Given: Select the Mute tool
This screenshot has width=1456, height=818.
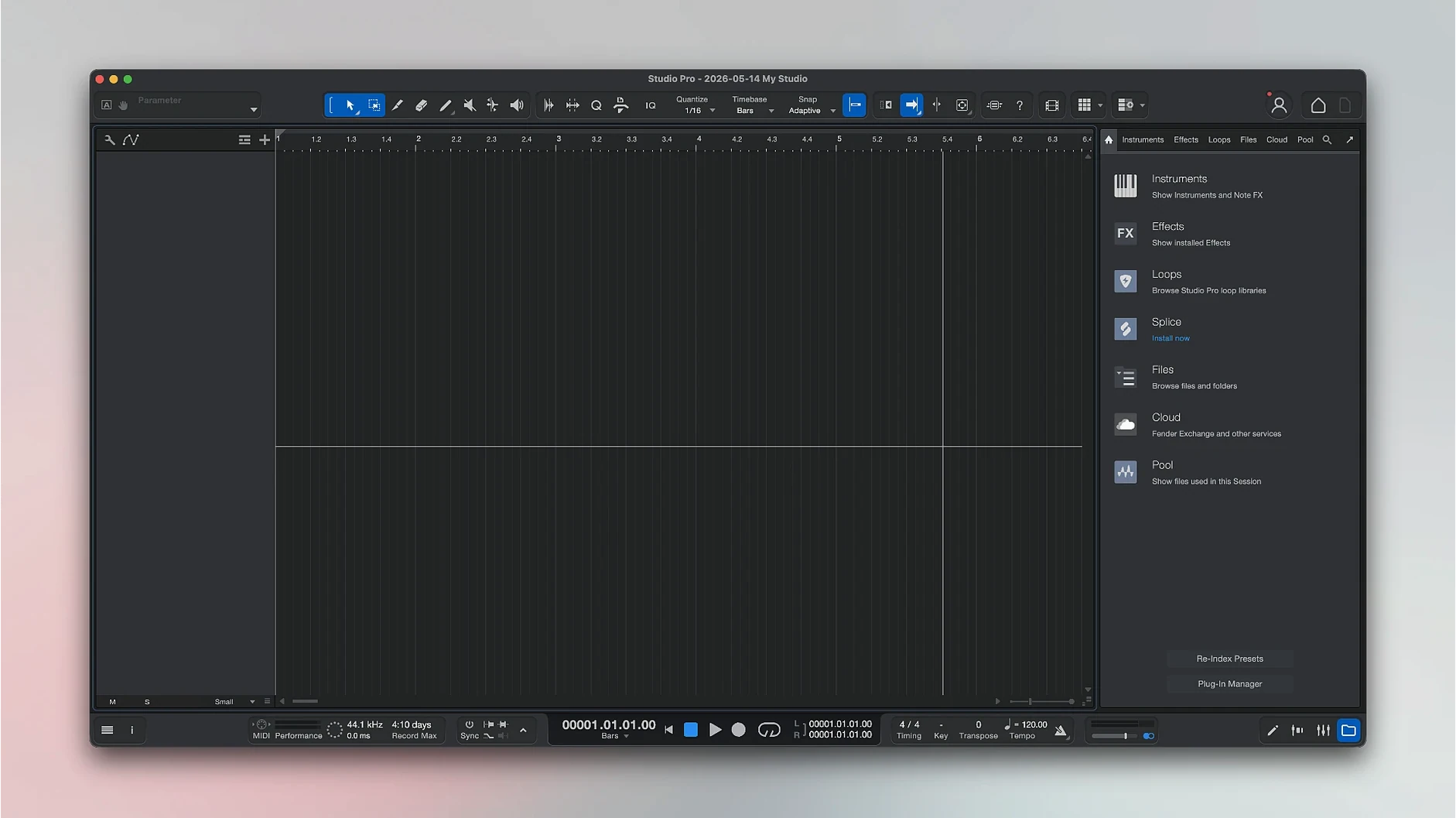Looking at the screenshot, I should [470, 105].
